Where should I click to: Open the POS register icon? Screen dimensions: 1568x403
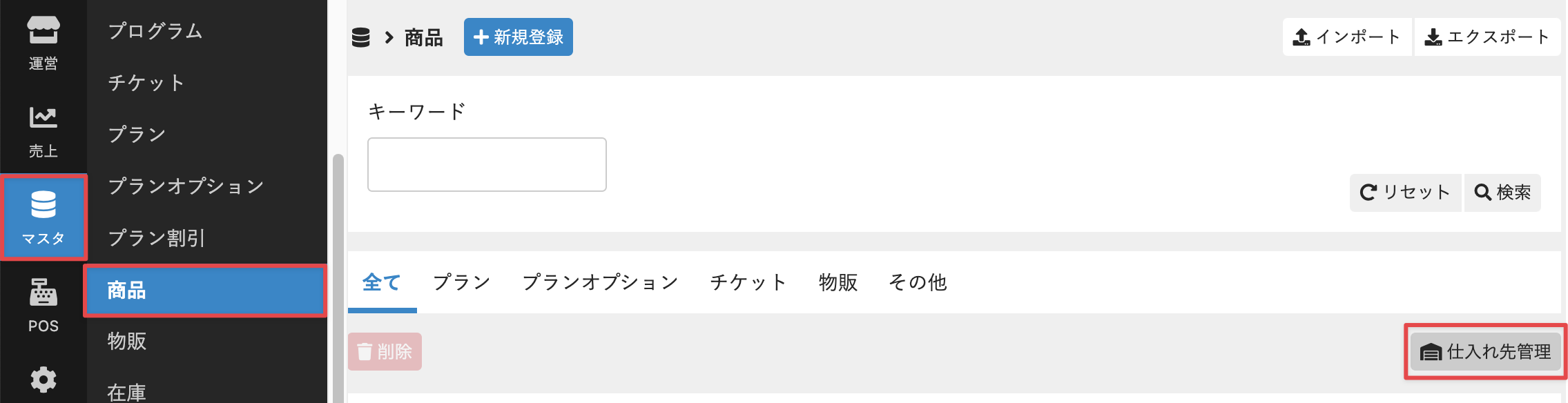click(43, 304)
